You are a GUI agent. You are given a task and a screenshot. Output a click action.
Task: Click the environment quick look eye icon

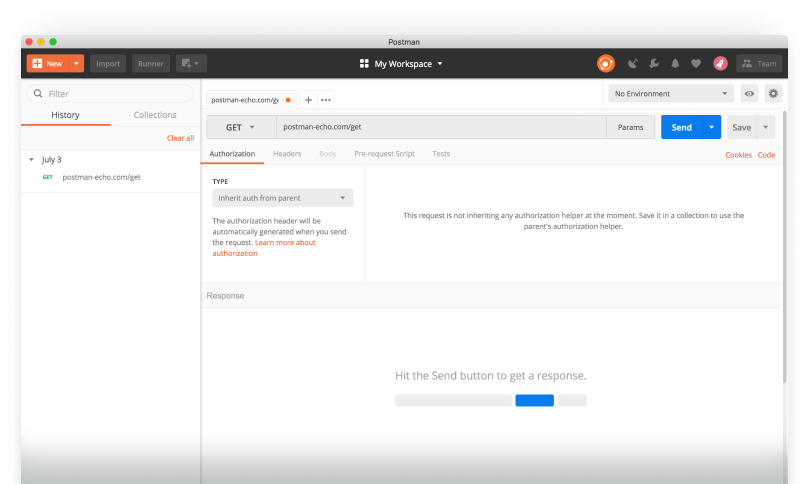click(749, 93)
